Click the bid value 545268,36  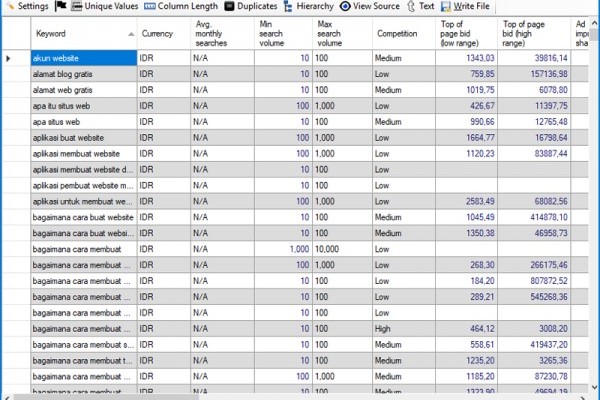(549, 297)
